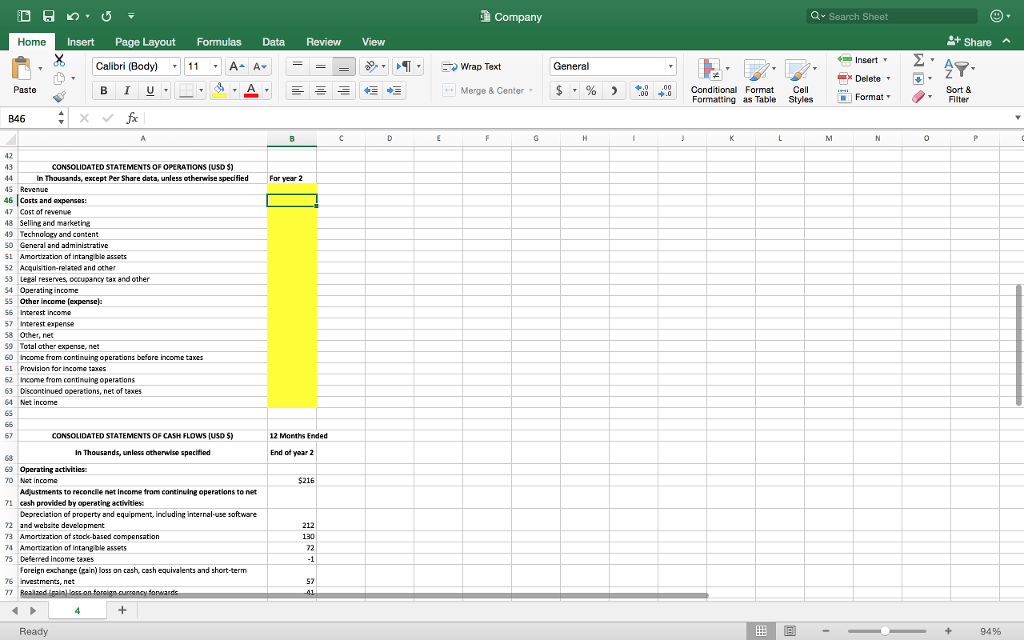Increase font size with A up icon
This screenshot has height=640, width=1024.
coord(236,66)
